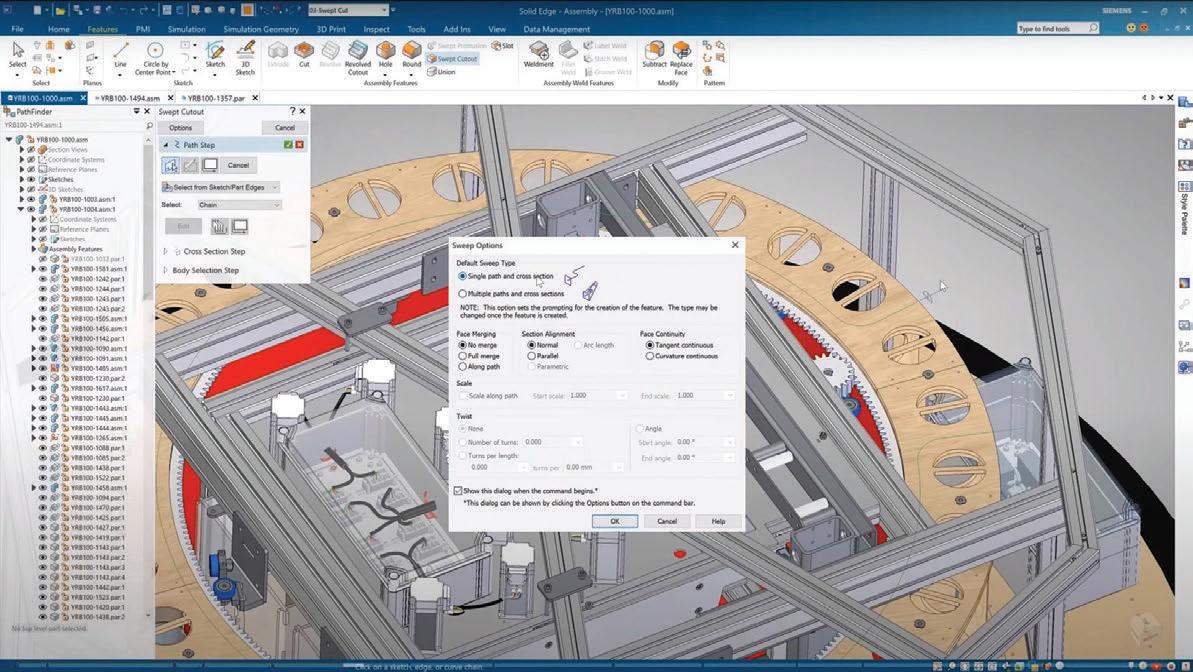
Task: Open the PMI ribbon tab
Action: pos(142,29)
